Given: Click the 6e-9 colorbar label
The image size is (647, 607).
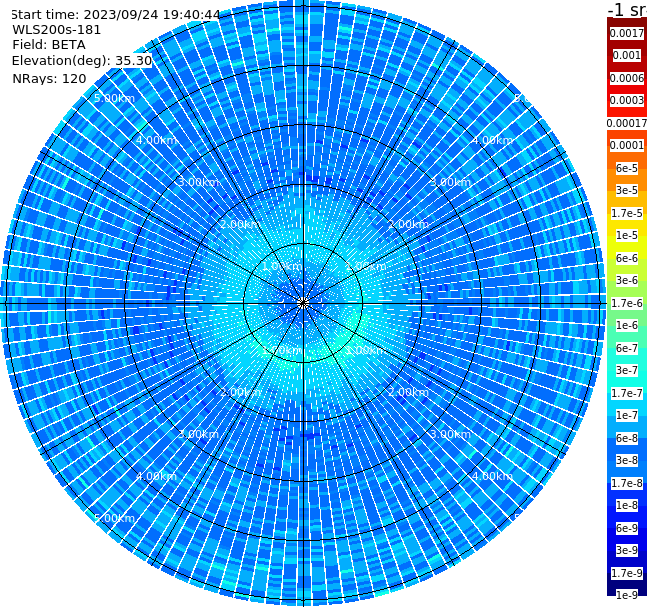Looking at the screenshot, I should click(x=627, y=528).
